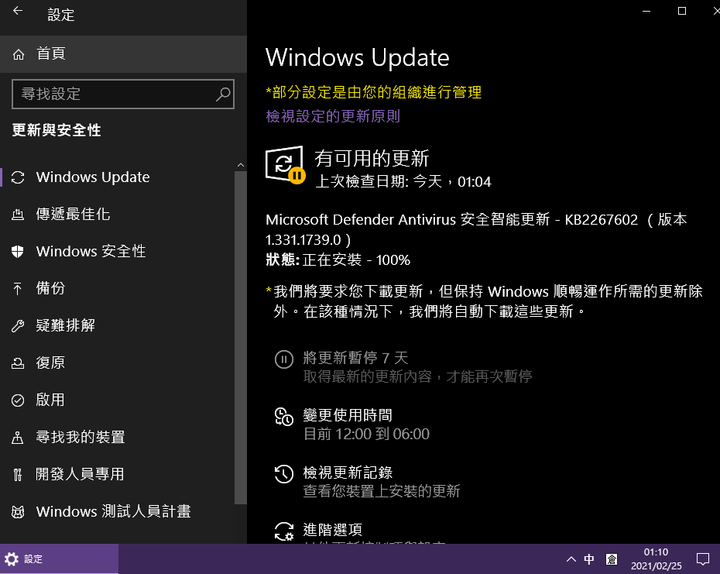Click the 將更新暫停 7 天 pause icon

point(284,359)
